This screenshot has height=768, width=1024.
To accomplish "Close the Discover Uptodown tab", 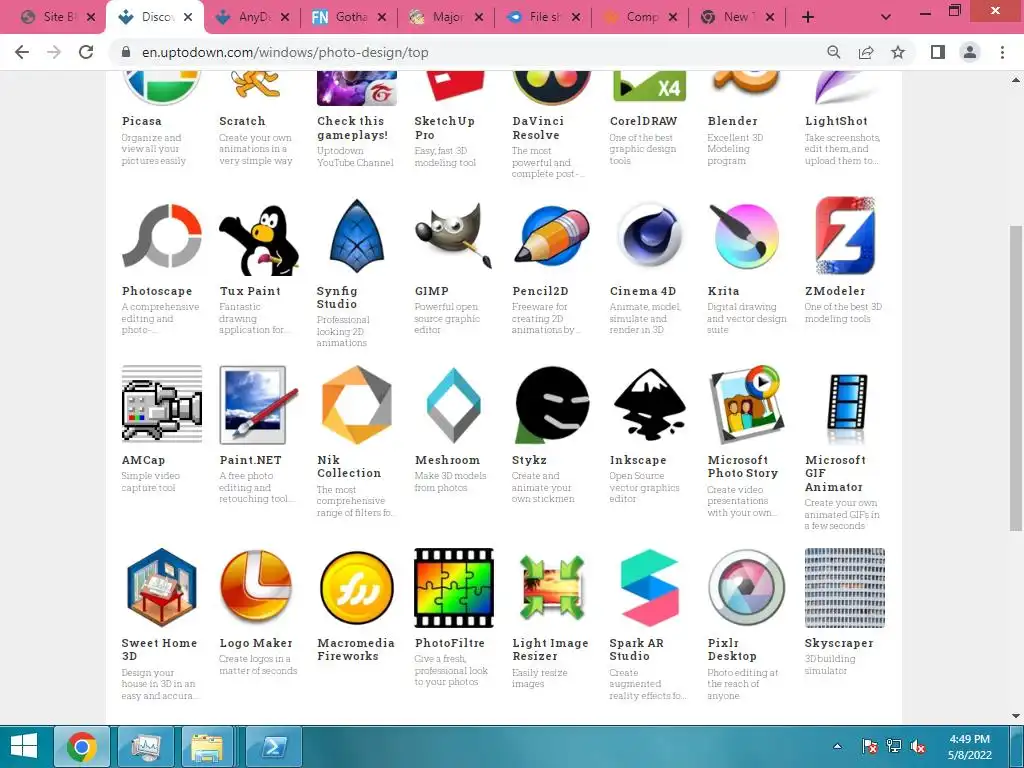I will tap(188, 17).
